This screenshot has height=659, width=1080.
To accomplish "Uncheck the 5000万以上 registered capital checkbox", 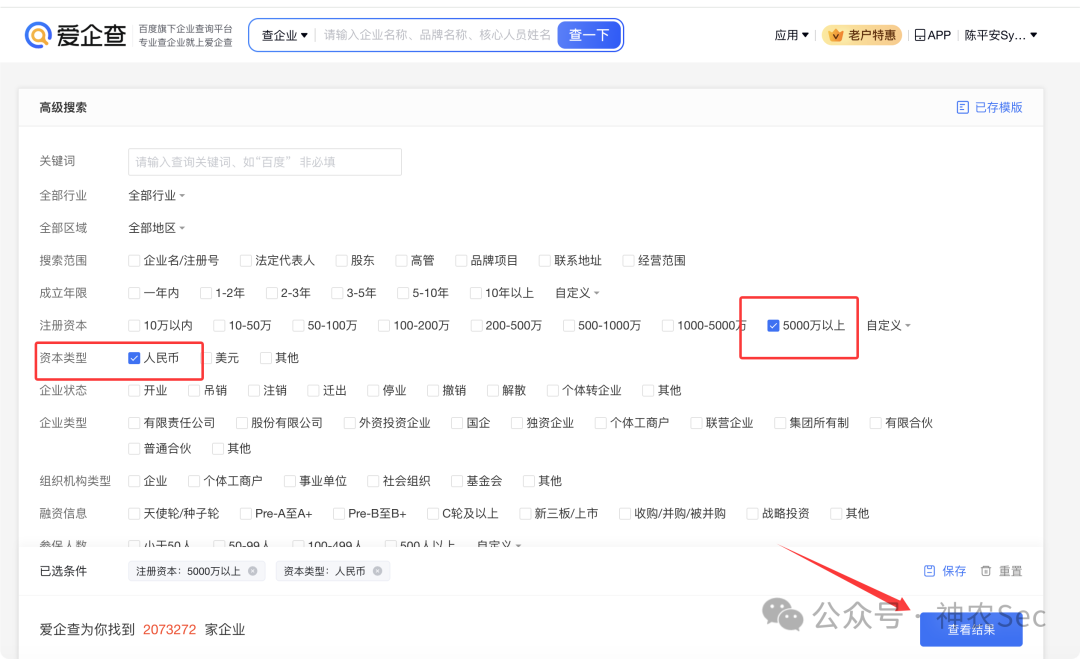I will pos(773,326).
